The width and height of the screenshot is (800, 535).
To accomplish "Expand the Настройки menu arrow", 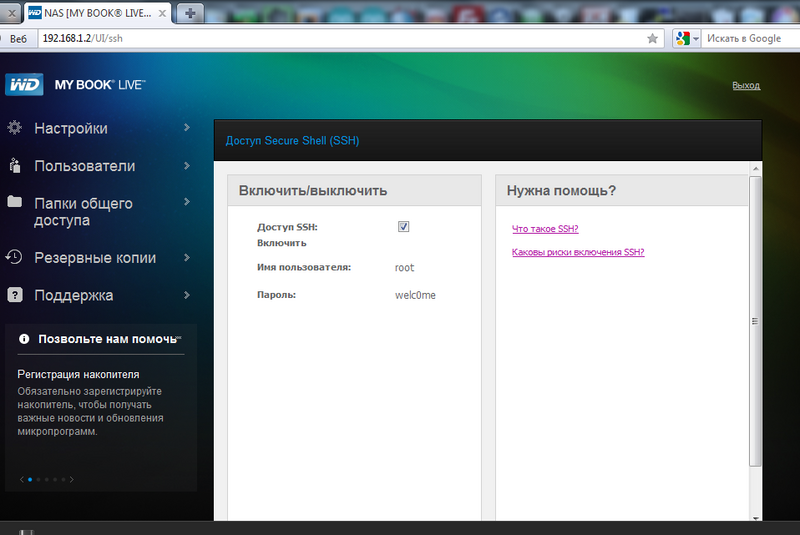I will [x=187, y=128].
